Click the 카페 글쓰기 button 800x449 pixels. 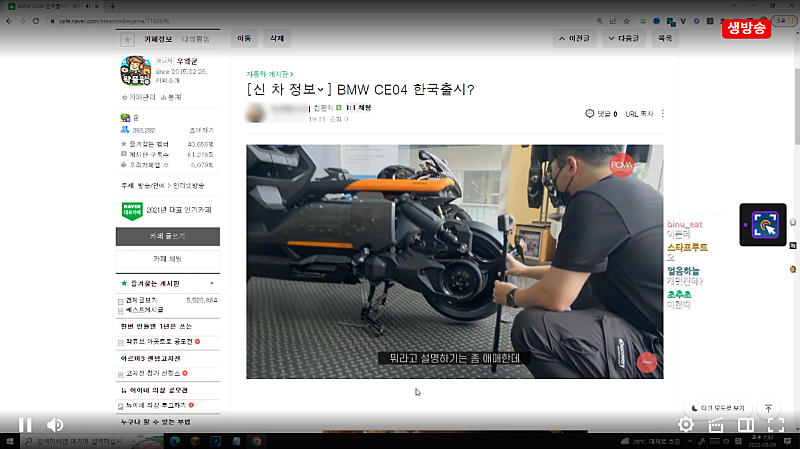point(168,237)
